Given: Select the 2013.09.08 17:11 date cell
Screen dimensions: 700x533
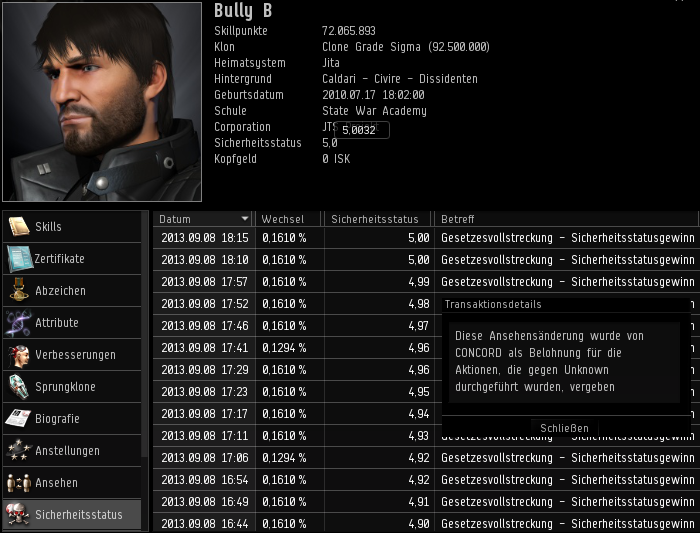Looking at the screenshot, I should pos(204,435).
